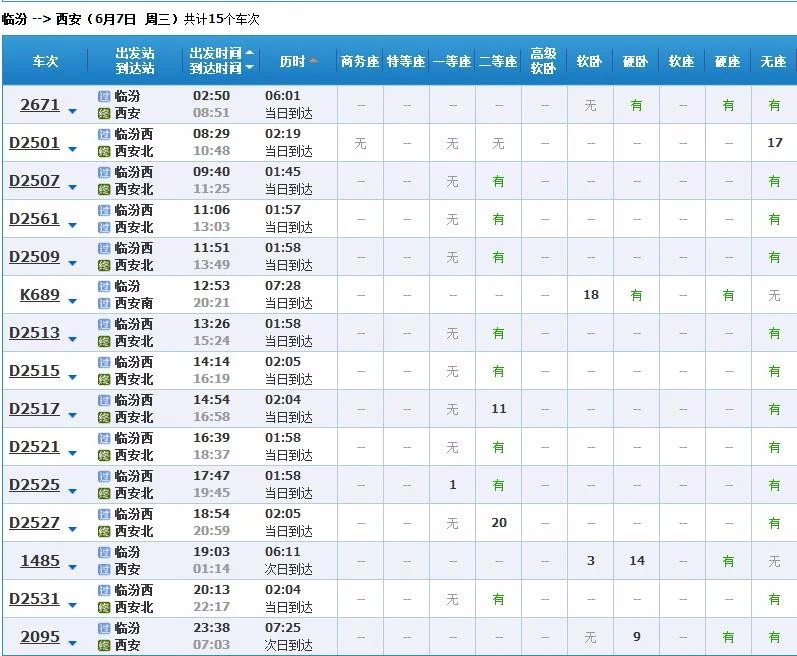Viewport: 797px width, 656px height.
Task: Open train number link D2527
Action: tap(35, 522)
